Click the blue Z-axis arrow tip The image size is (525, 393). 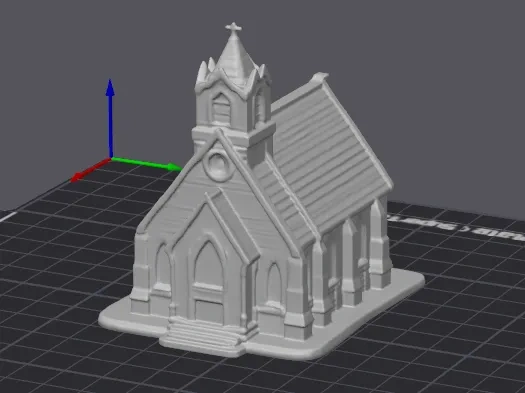point(110,87)
